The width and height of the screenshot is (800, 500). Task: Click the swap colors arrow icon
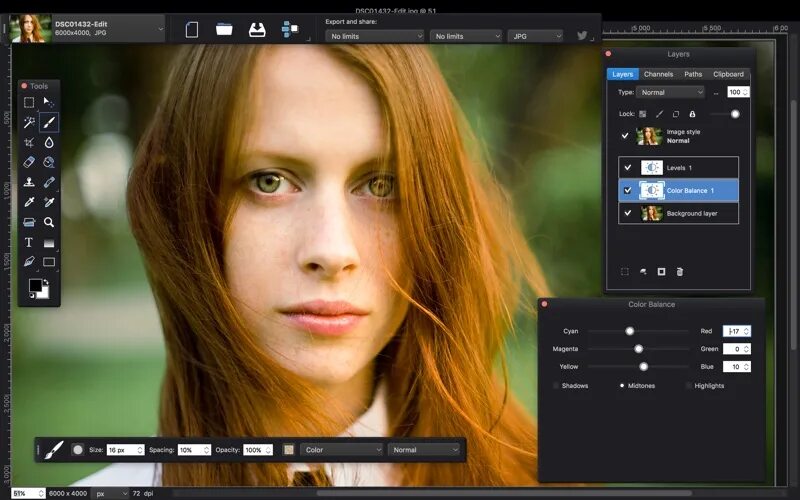point(46,281)
